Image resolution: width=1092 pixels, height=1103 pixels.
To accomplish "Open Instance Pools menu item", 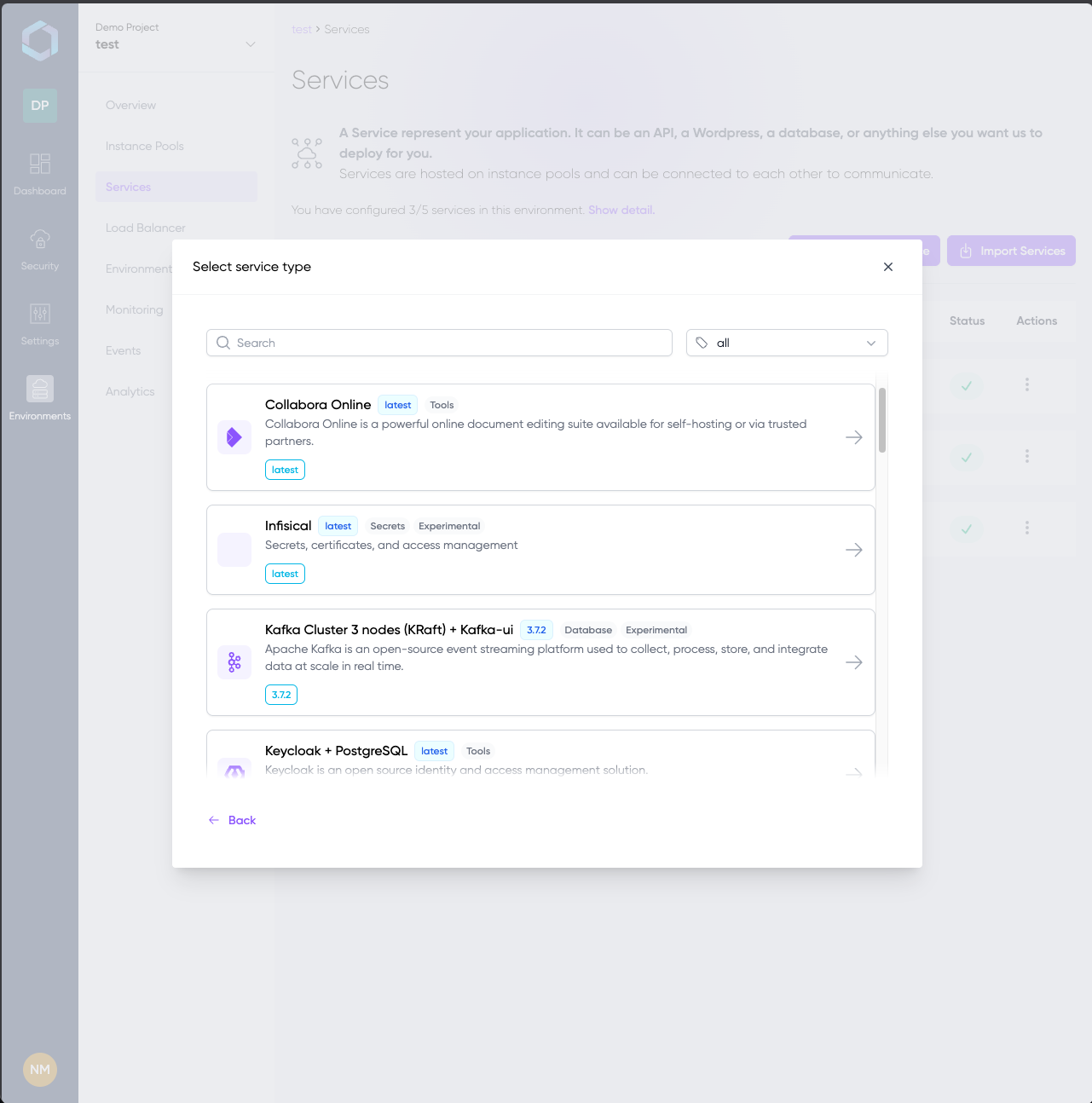I will 145,146.
